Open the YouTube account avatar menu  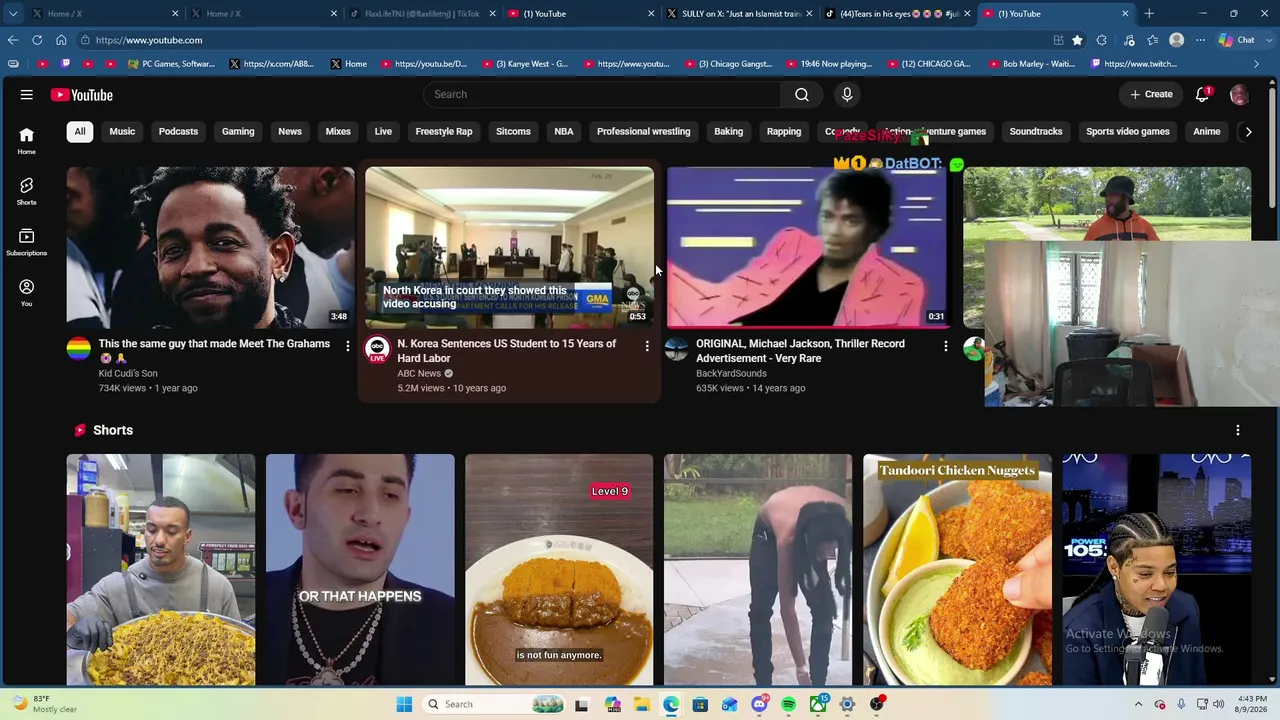pyautogui.click(x=1239, y=95)
